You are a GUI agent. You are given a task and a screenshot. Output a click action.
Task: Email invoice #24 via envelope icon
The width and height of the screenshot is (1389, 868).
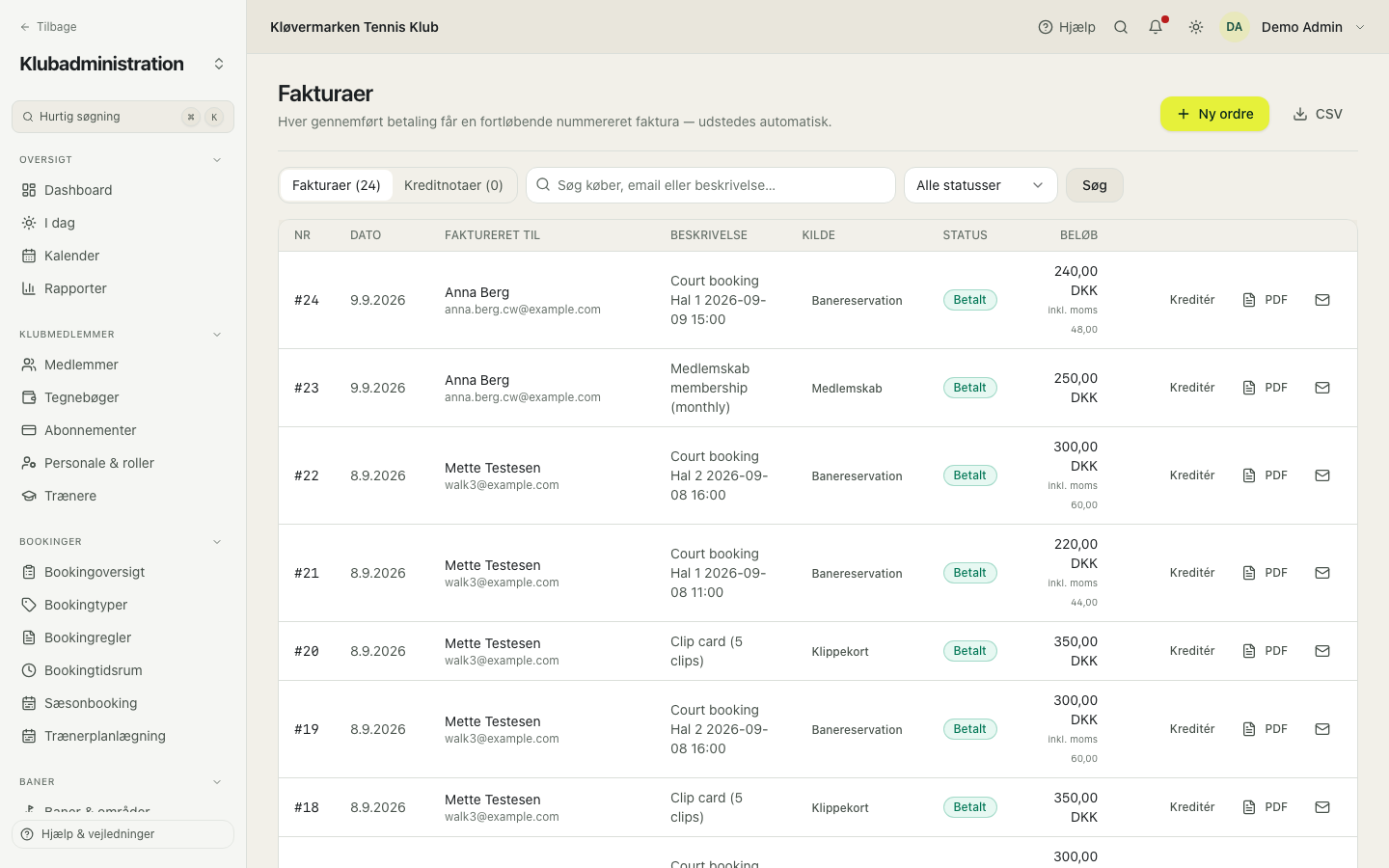click(1322, 300)
